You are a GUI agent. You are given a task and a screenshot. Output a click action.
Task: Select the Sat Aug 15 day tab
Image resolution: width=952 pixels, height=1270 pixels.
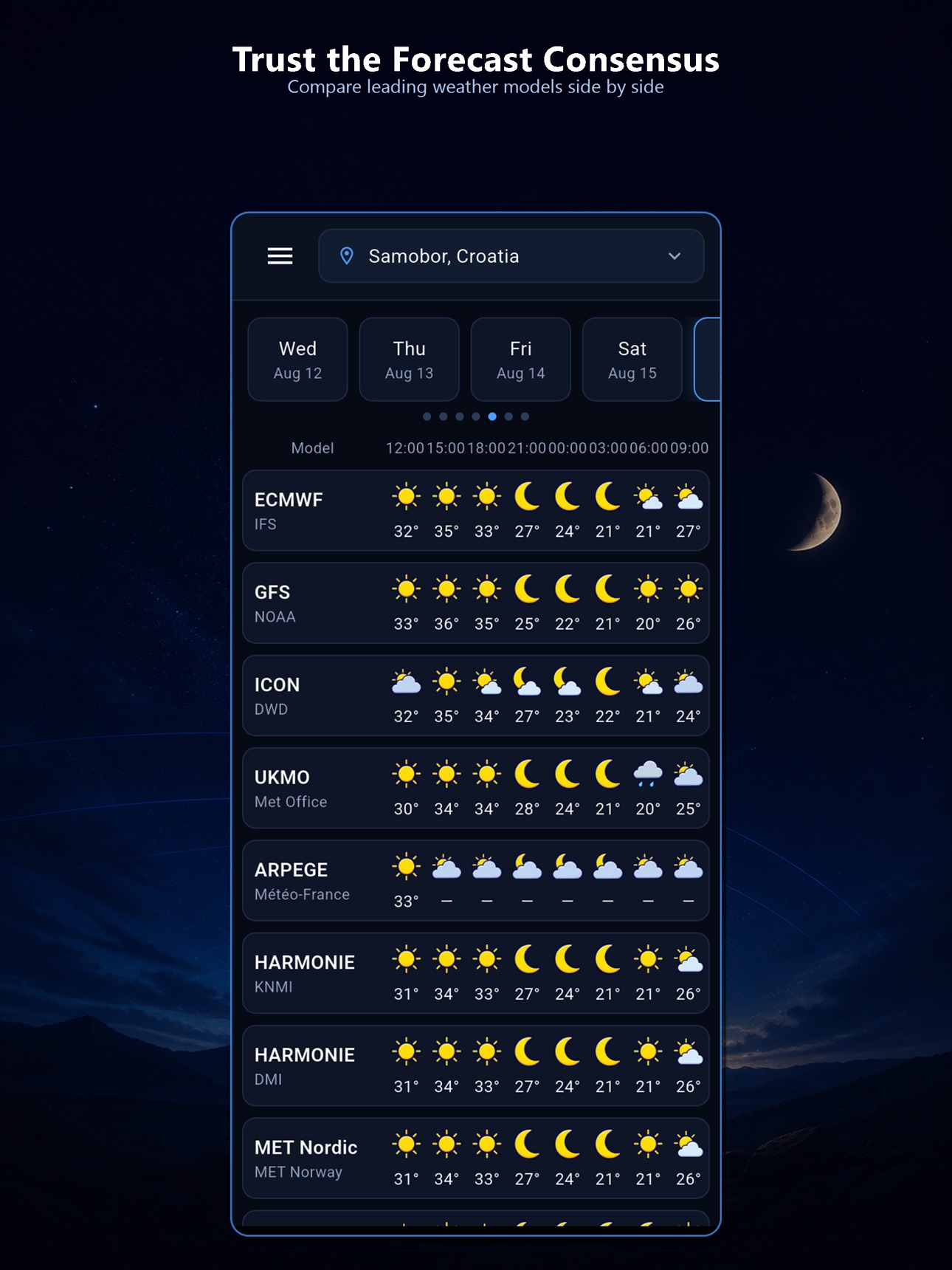pyautogui.click(x=632, y=360)
